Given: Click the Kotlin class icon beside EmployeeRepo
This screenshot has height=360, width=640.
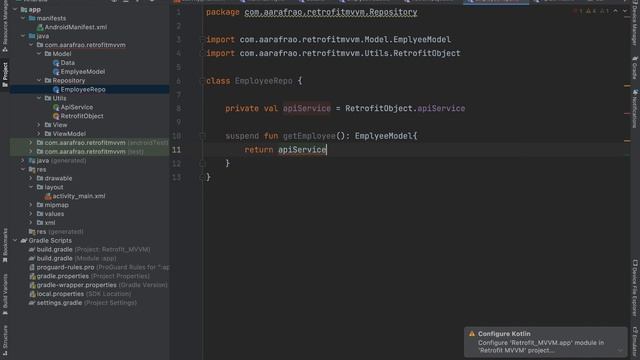Looking at the screenshot, I should pyautogui.click(x=56, y=89).
